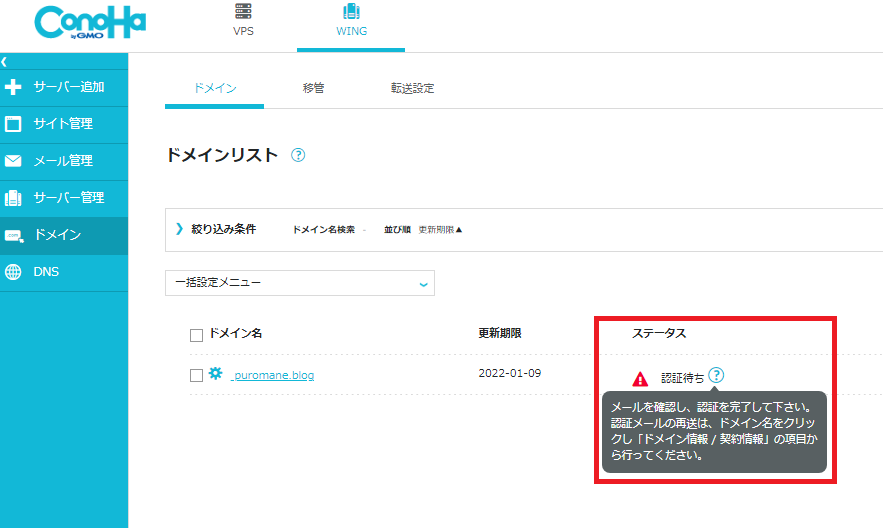Click the plus icon for サーバー追加
The image size is (883, 528).
(12, 87)
